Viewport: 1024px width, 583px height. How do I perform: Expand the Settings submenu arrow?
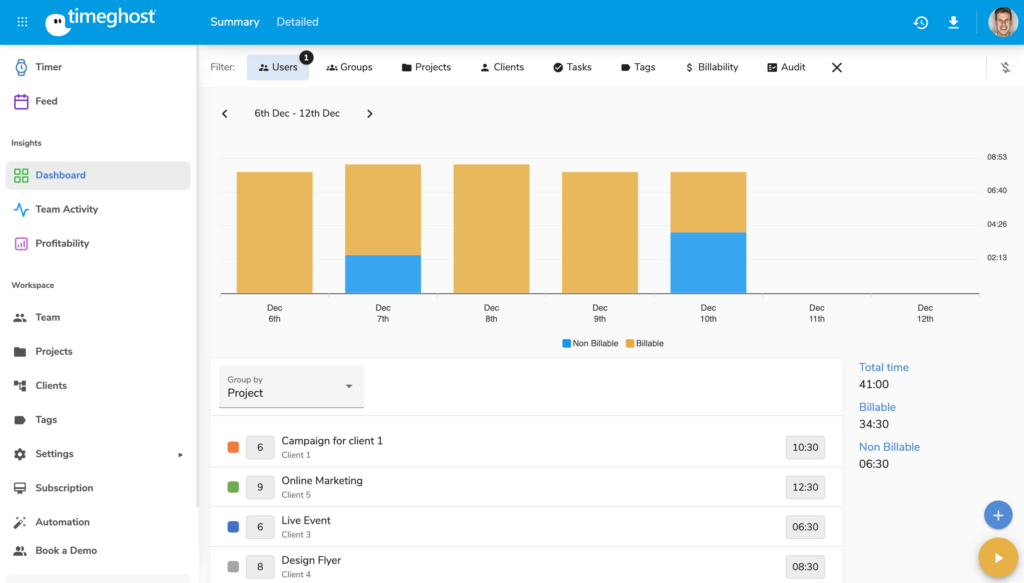(x=180, y=454)
